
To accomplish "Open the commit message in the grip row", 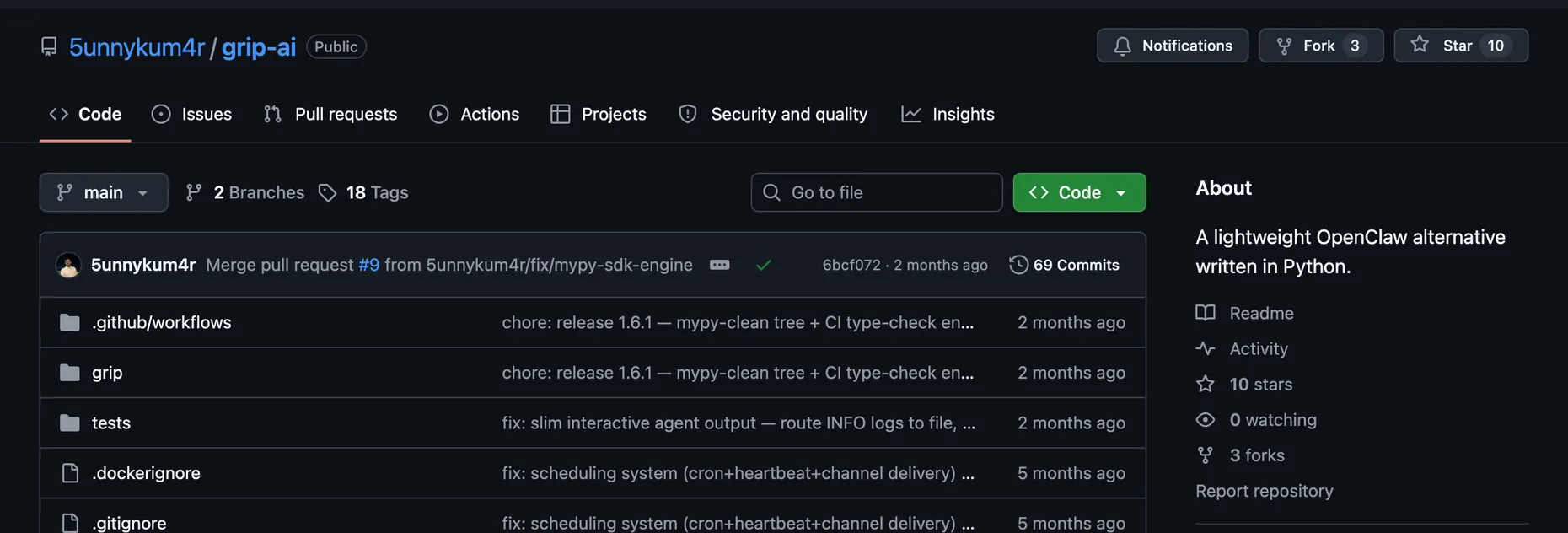I will (738, 373).
